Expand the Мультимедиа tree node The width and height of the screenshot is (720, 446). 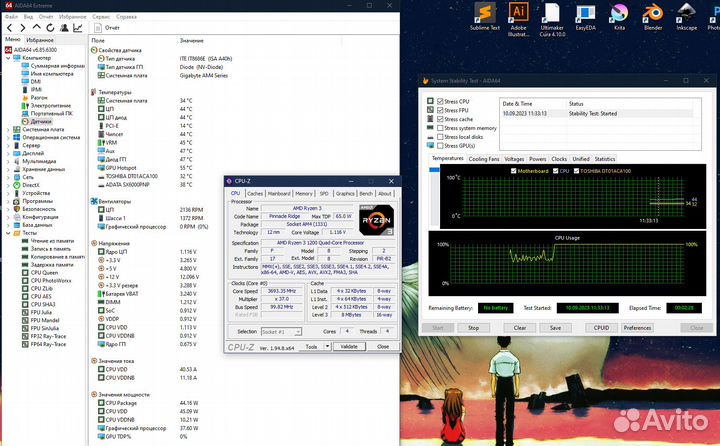[x=8, y=161]
